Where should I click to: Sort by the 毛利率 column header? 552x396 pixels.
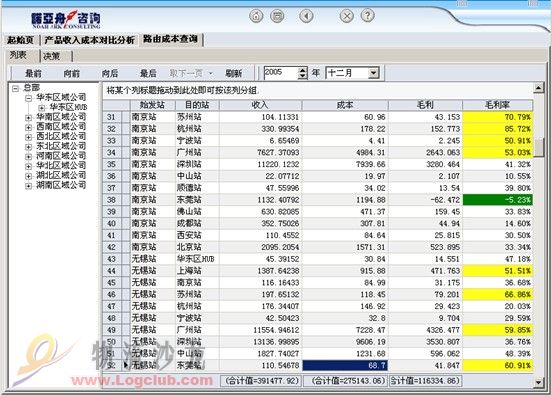click(497, 105)
